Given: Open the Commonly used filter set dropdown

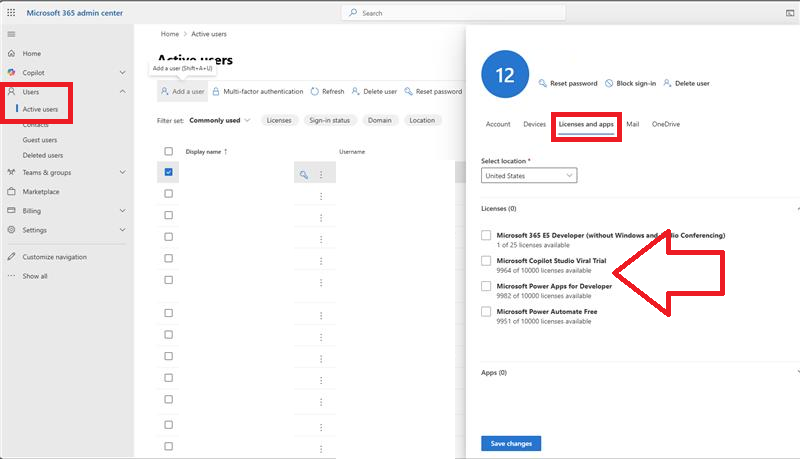Looking at the screenshot, I should tap(220, 120).
